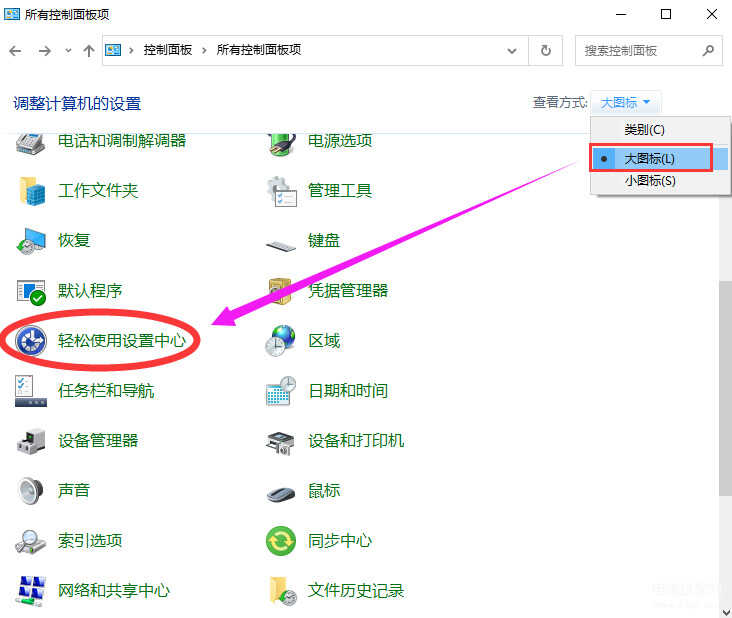This screenshot has width=732, height=618.
Task: Click 恢复 text label
Action: (74, 240)
